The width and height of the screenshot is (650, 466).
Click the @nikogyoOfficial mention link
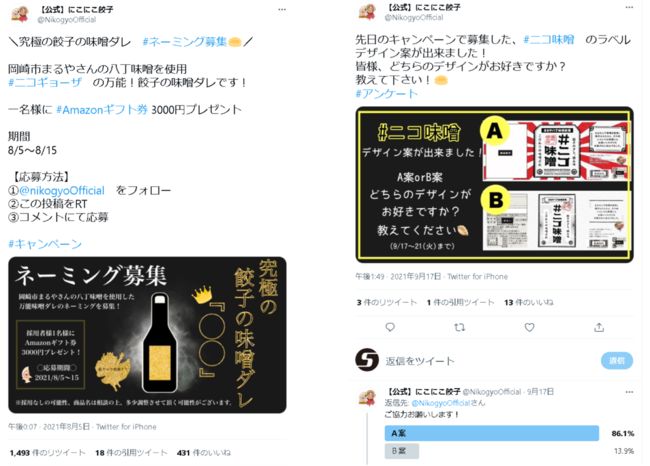[62, 190]
